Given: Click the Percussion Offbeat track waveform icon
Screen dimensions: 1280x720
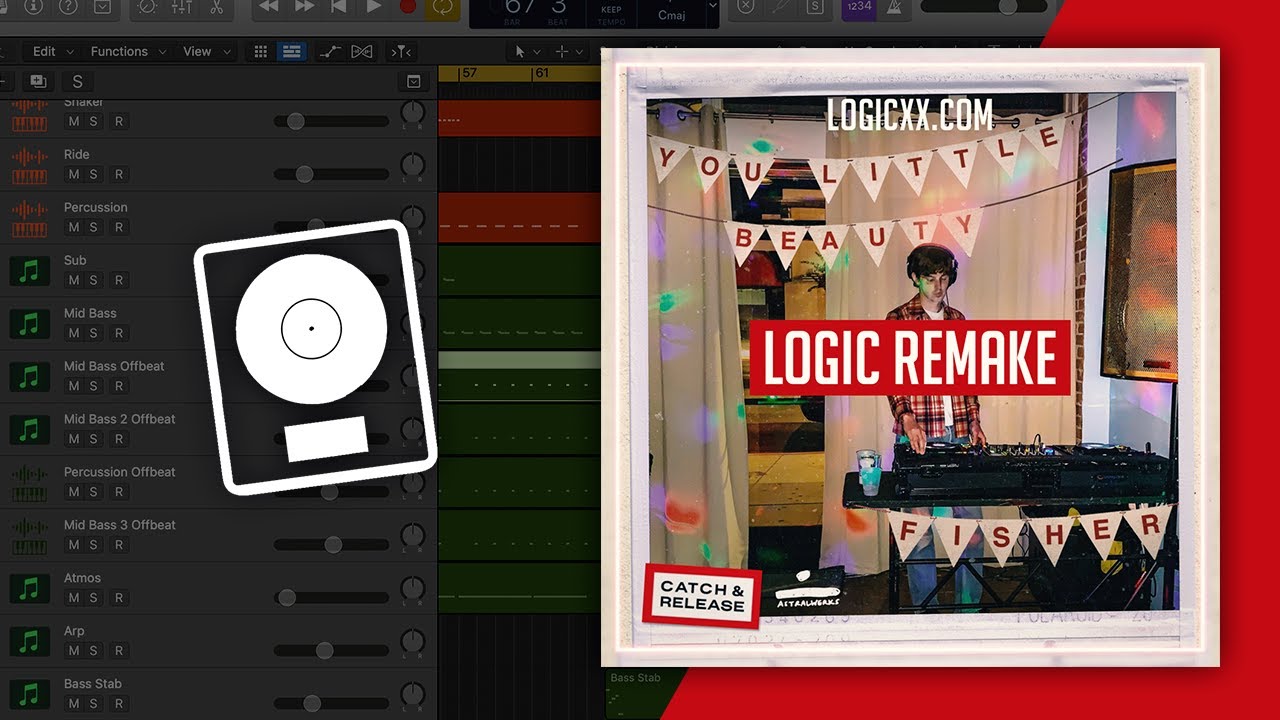Looking at the screenshot, I should point(29,483).
